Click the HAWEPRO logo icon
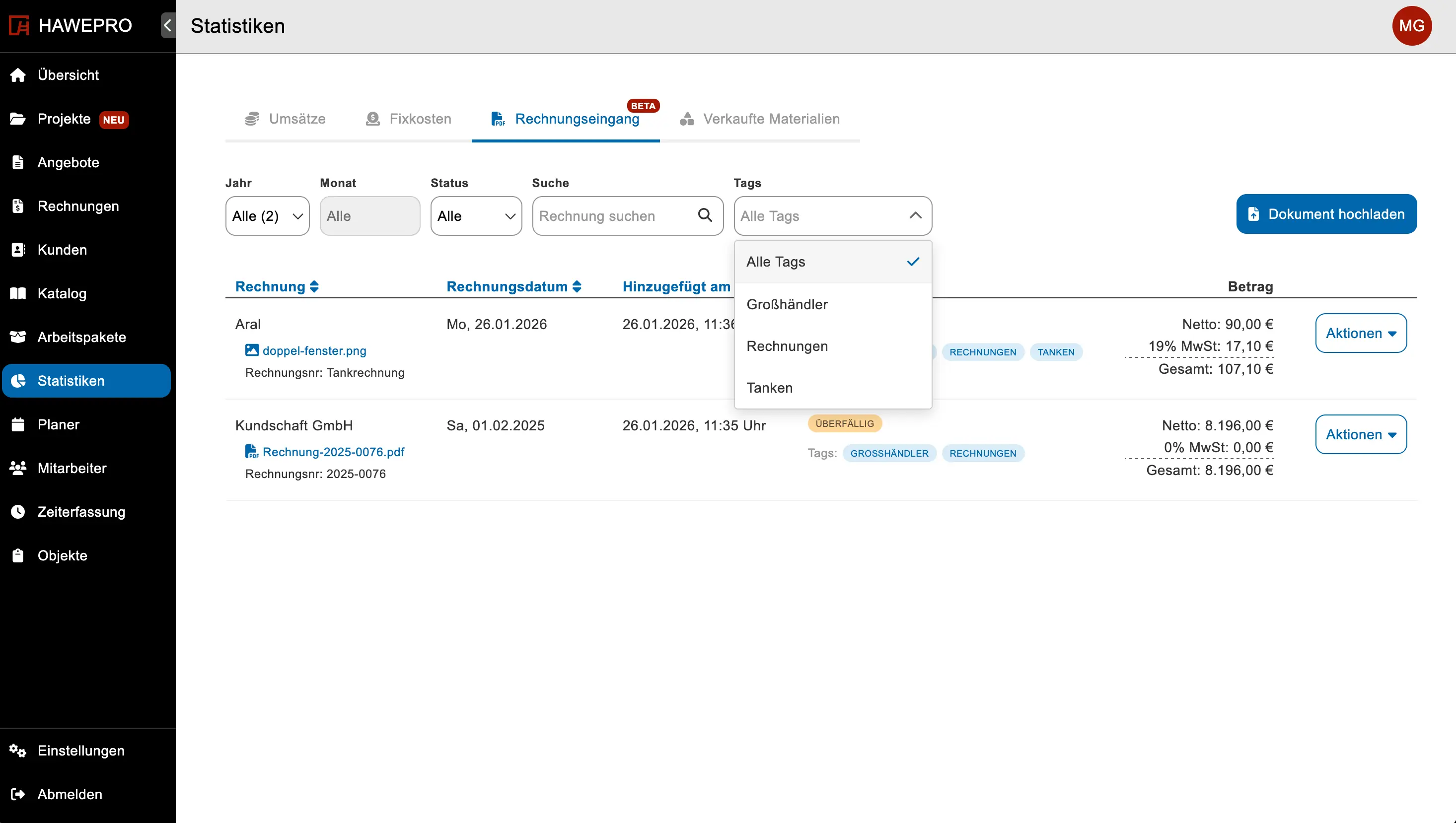The height and width of the screenshot is (823, 1456). 19,25
